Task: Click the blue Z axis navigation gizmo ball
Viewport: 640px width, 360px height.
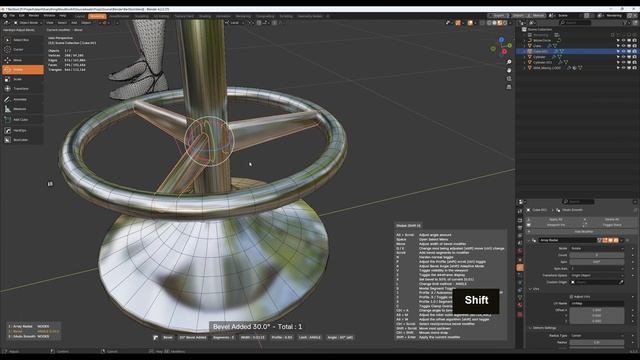Action: coord(501,40)
